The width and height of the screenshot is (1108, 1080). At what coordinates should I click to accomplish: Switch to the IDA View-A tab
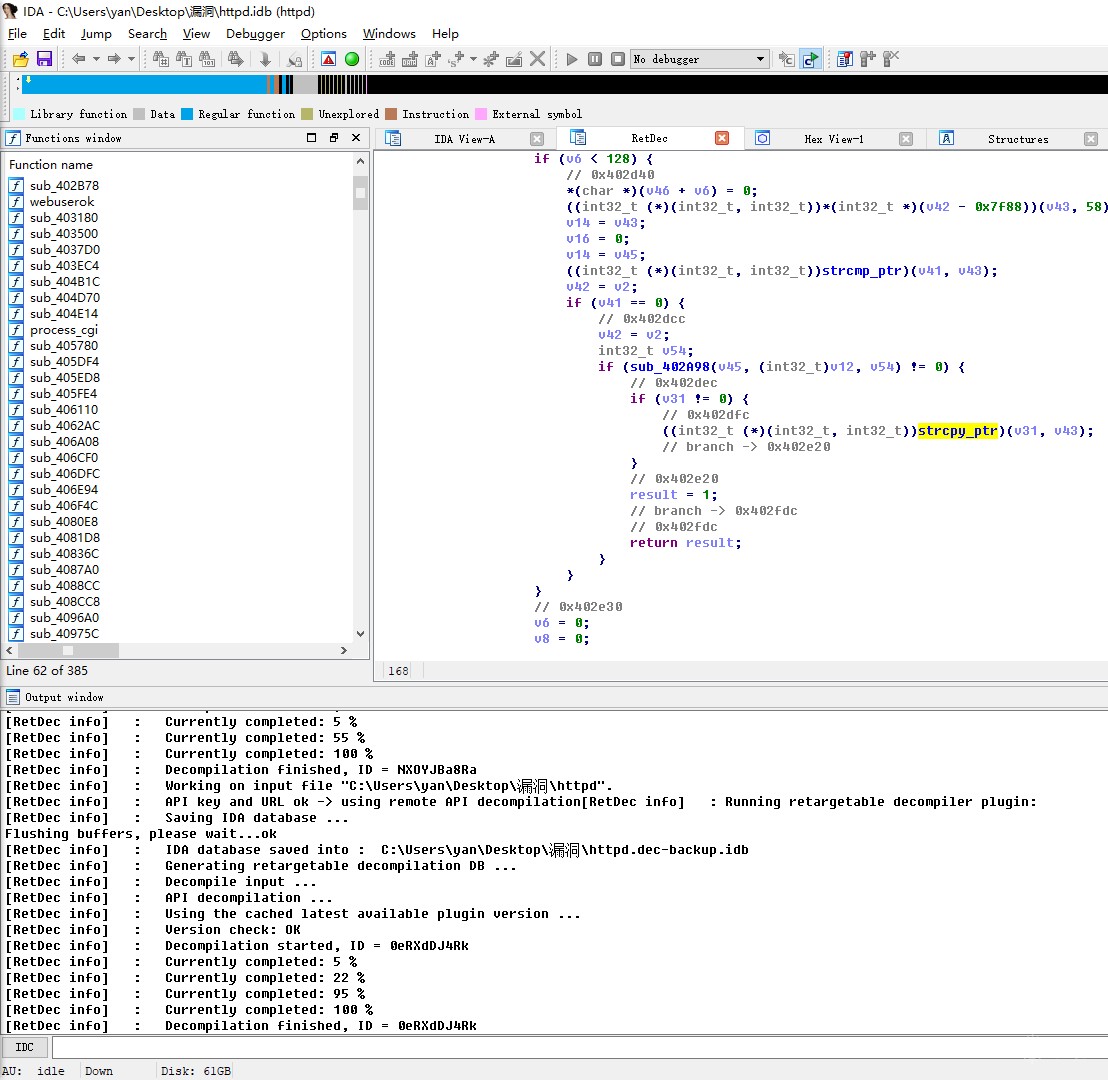tap(464, 139)
